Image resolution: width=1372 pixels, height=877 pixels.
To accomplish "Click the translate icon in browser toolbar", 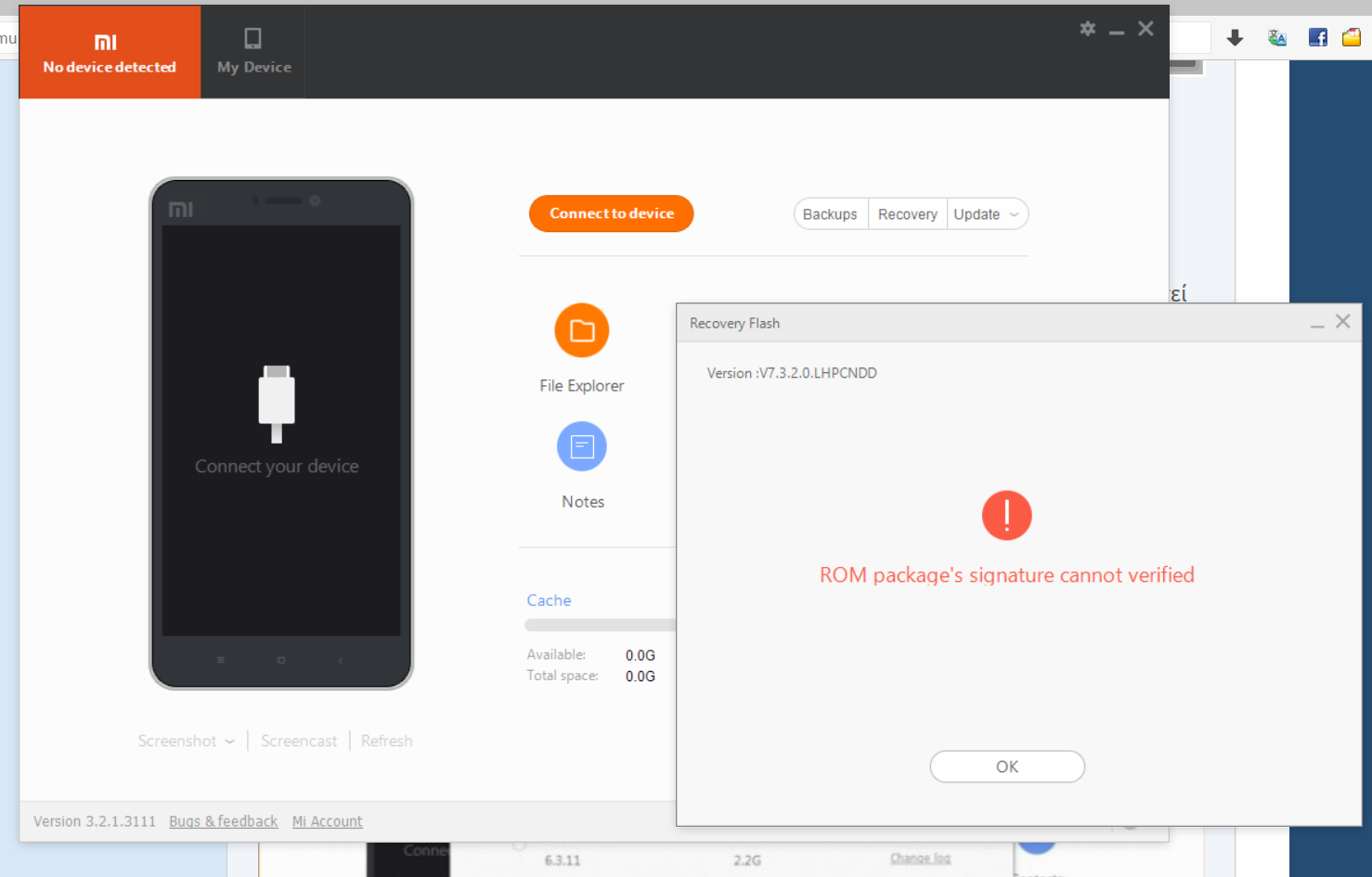I will 1277,38.
